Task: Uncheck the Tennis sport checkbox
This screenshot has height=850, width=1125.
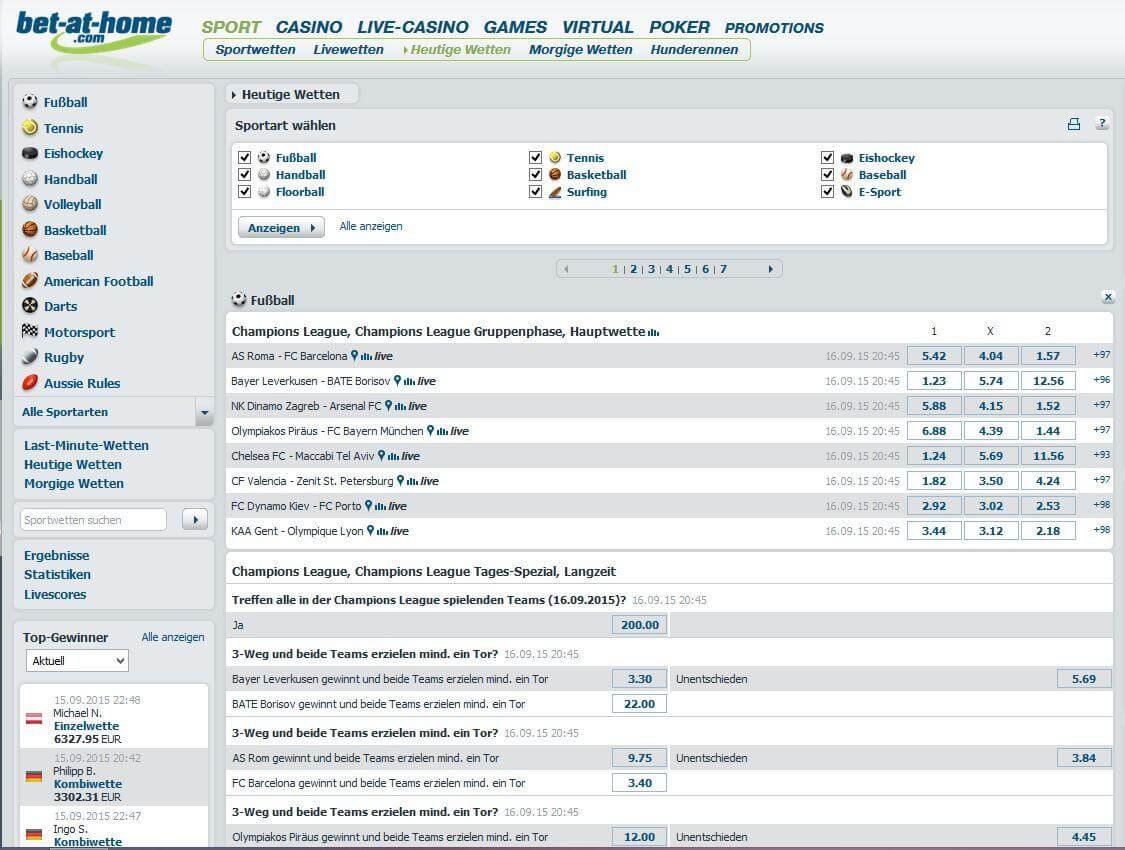Action: [535, 157]
